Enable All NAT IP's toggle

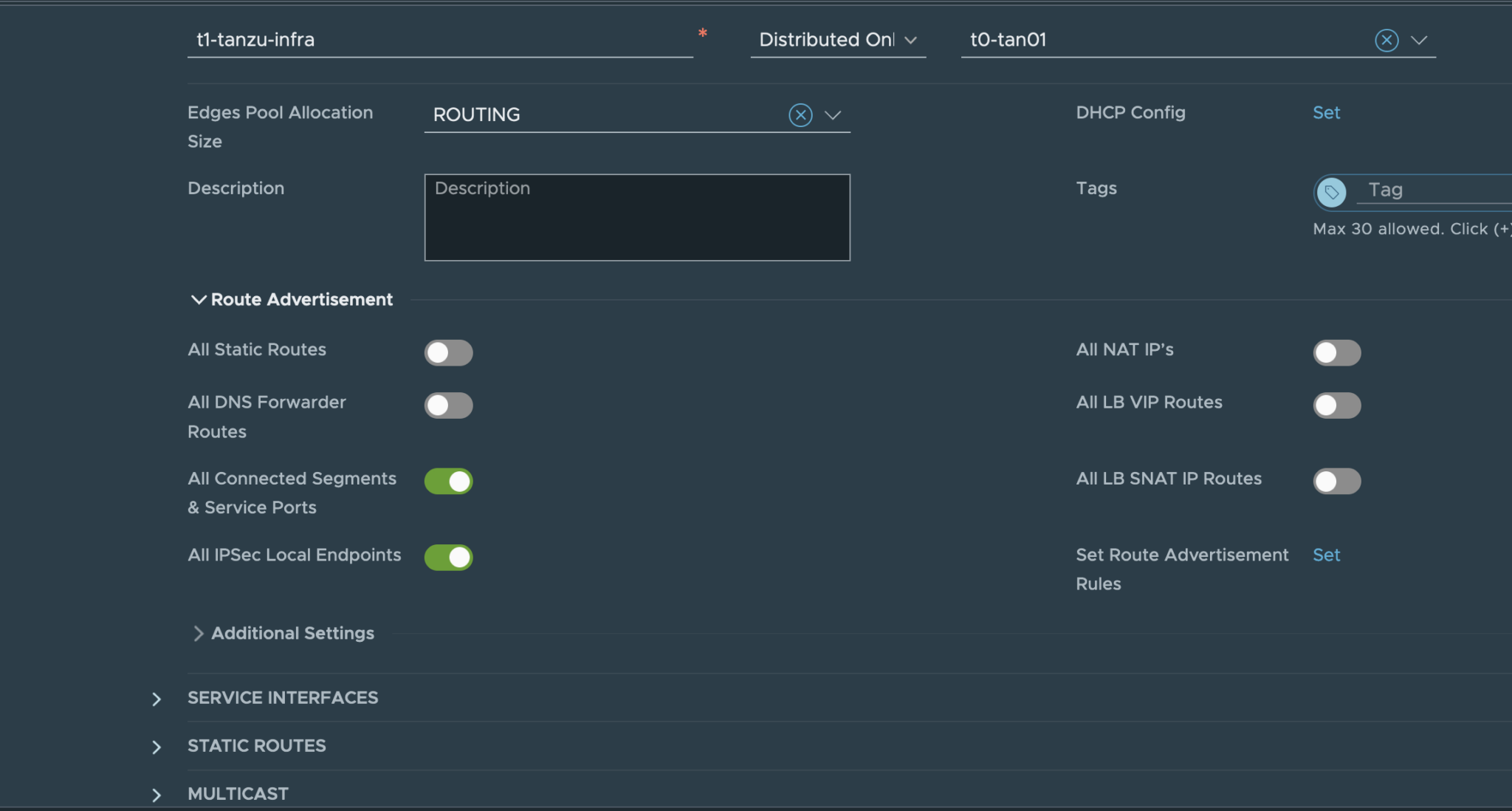(1336, 352)
